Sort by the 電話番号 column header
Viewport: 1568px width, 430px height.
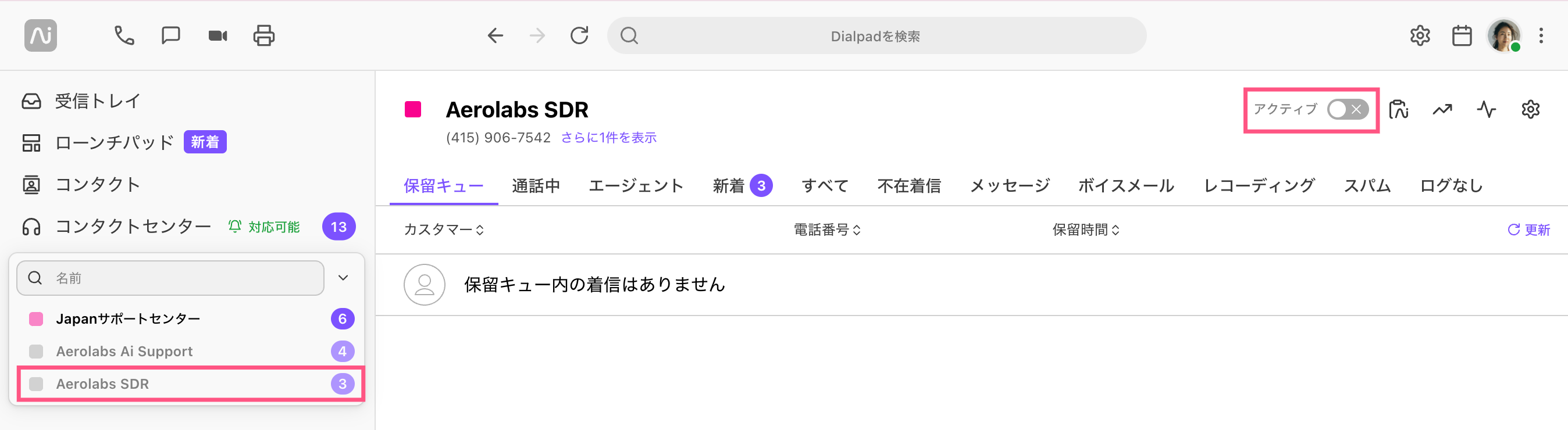click(827, 230)
